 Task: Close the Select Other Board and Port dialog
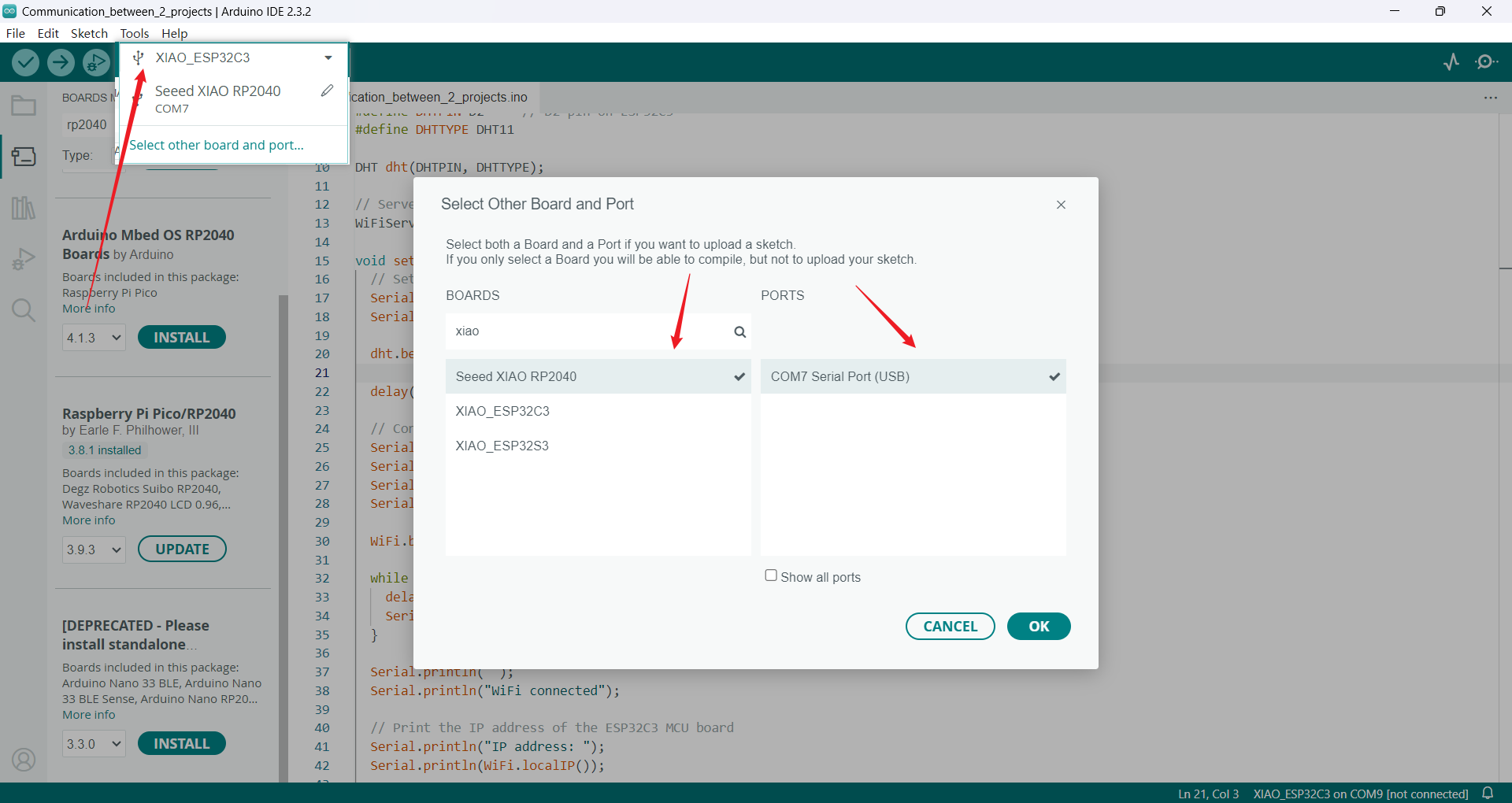pos(1061,205)
